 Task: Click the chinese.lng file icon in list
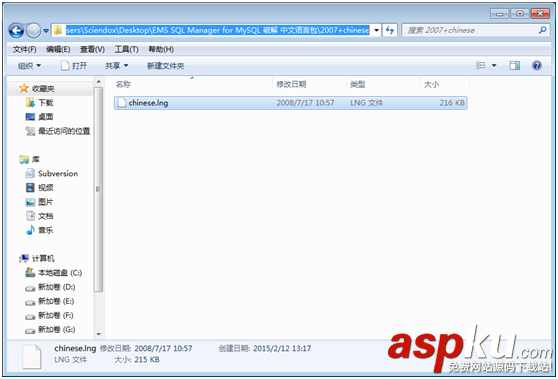[x=122, y=103]
